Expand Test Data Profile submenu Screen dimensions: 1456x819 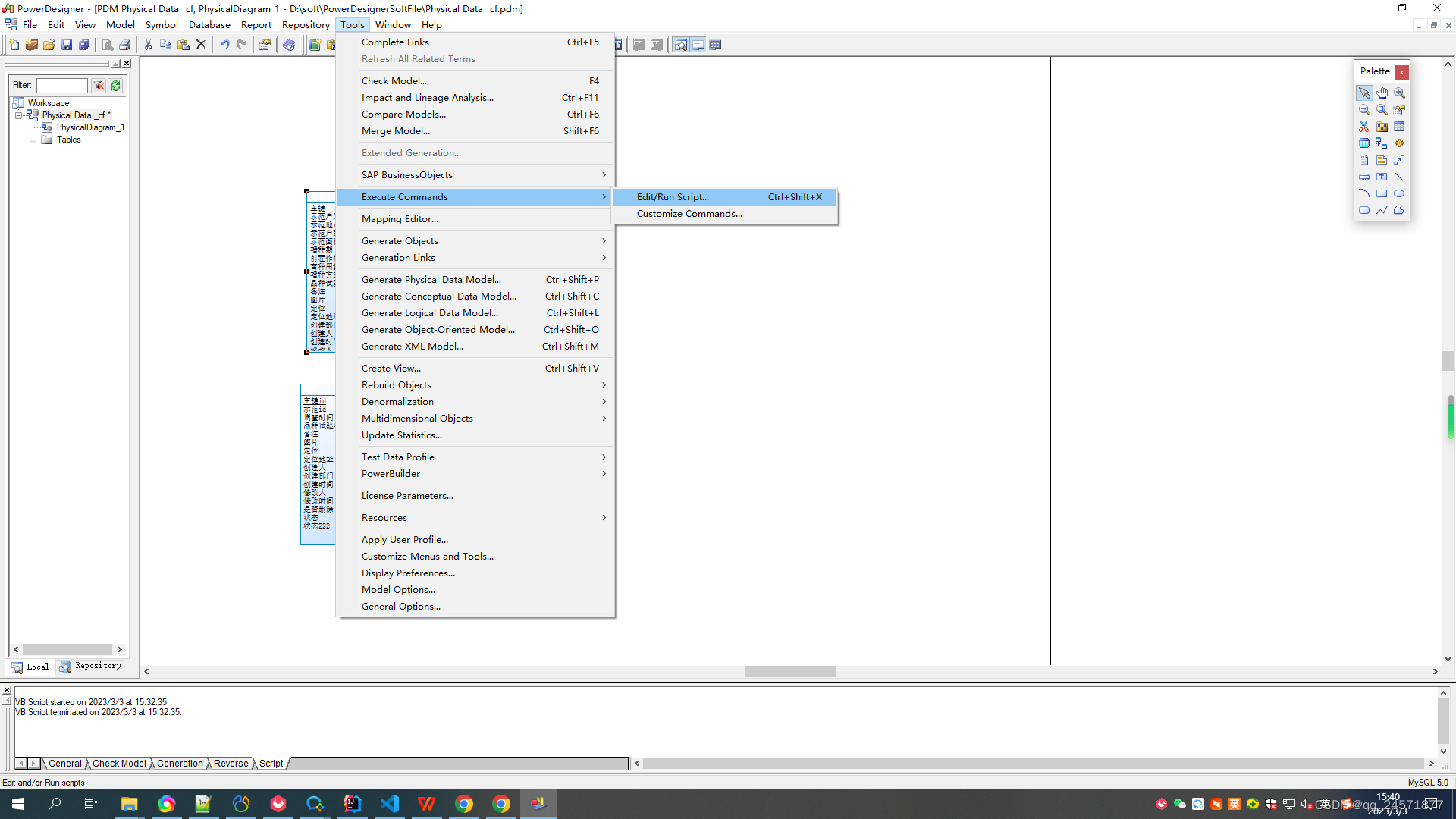[475, 457]
